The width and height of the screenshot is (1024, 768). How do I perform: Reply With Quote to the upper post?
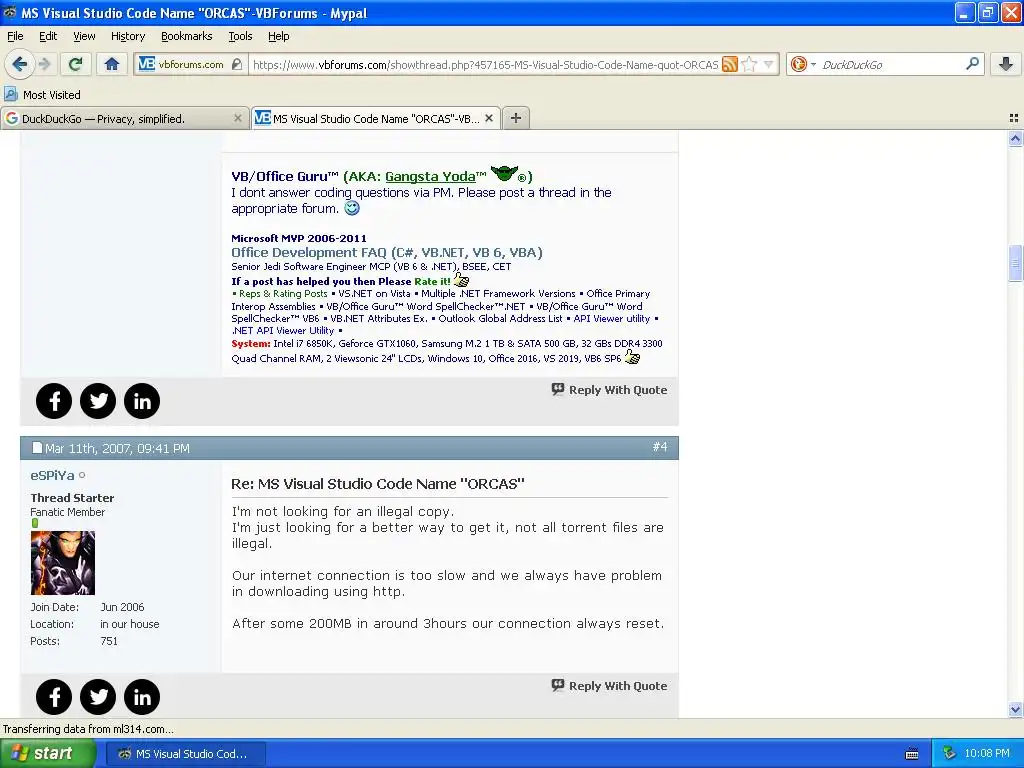tap(609, 390)
